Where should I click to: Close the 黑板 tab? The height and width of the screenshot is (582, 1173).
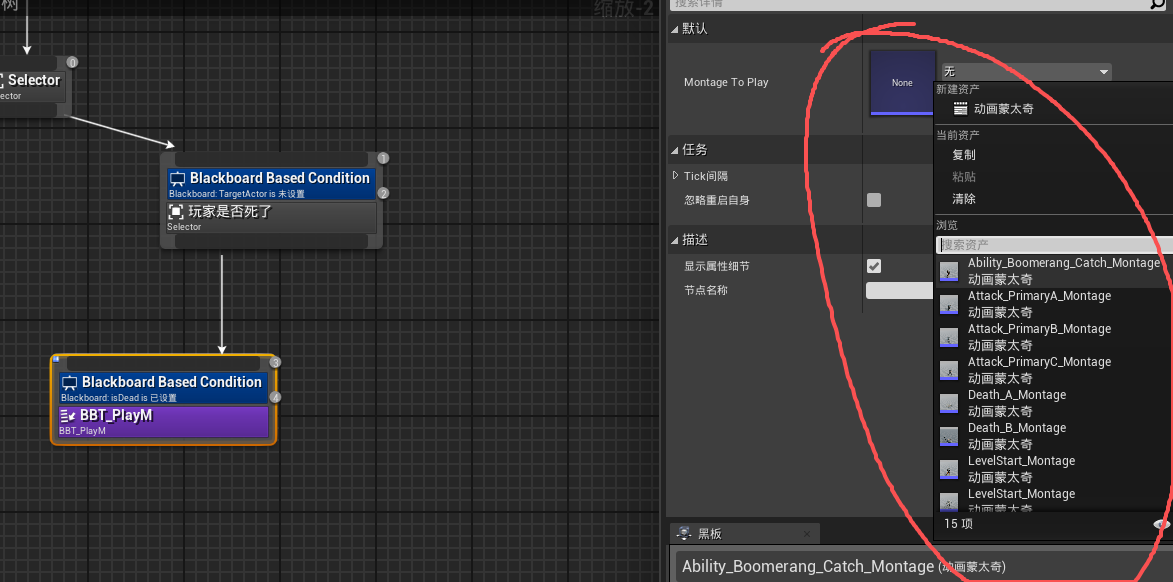coord(806,534)
